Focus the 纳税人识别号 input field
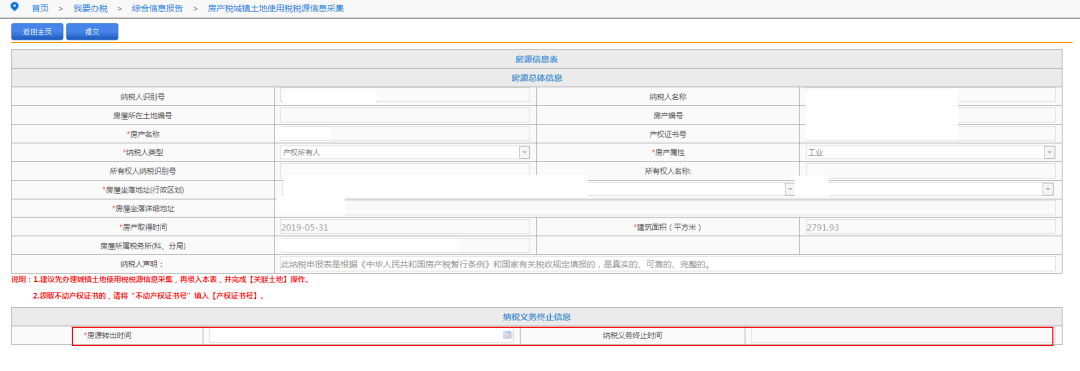This screenshot has width=1080, height=371. pyautogui.click(x=405, y=96)
